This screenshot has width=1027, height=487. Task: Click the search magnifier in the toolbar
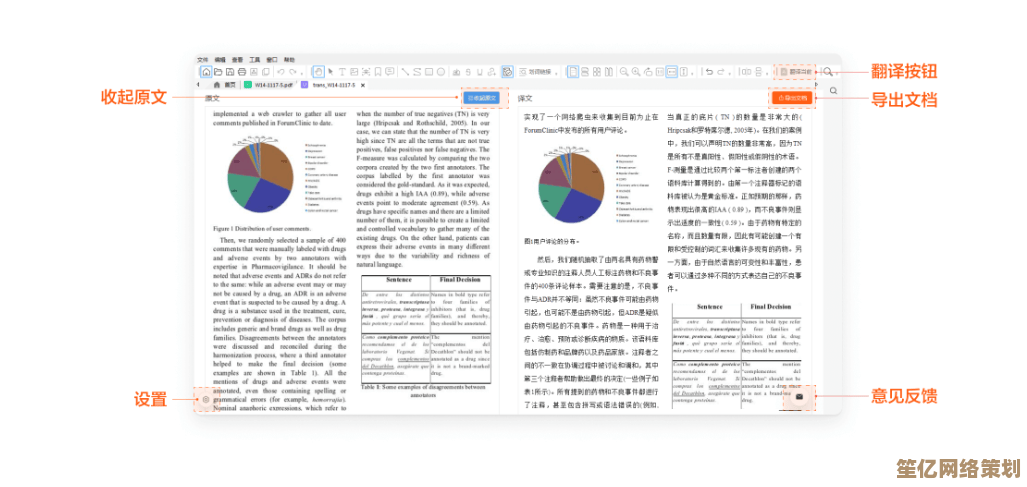828,72
